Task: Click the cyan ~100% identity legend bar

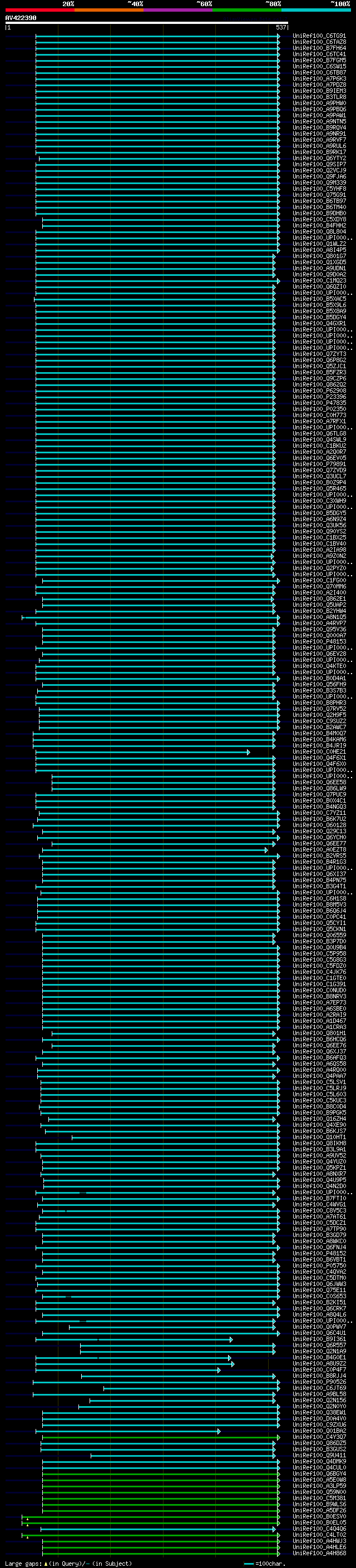Action: (316, 10)
